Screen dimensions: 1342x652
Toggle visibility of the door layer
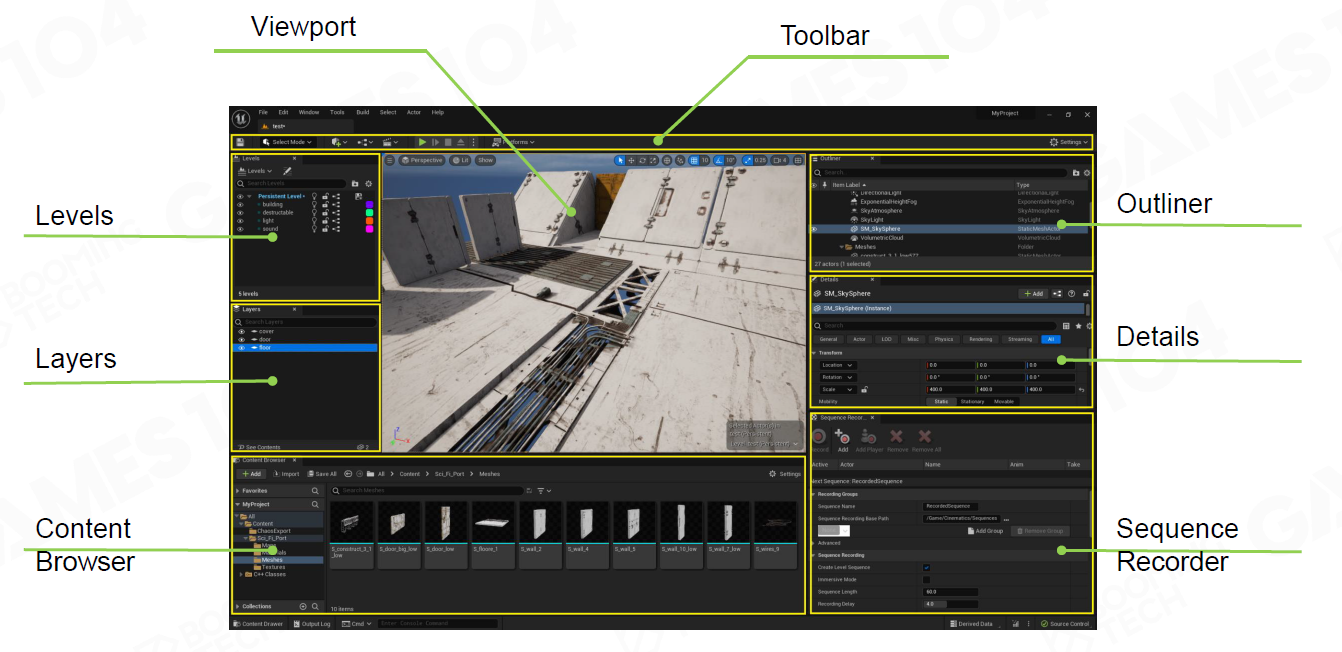click(x=241, y=339)
